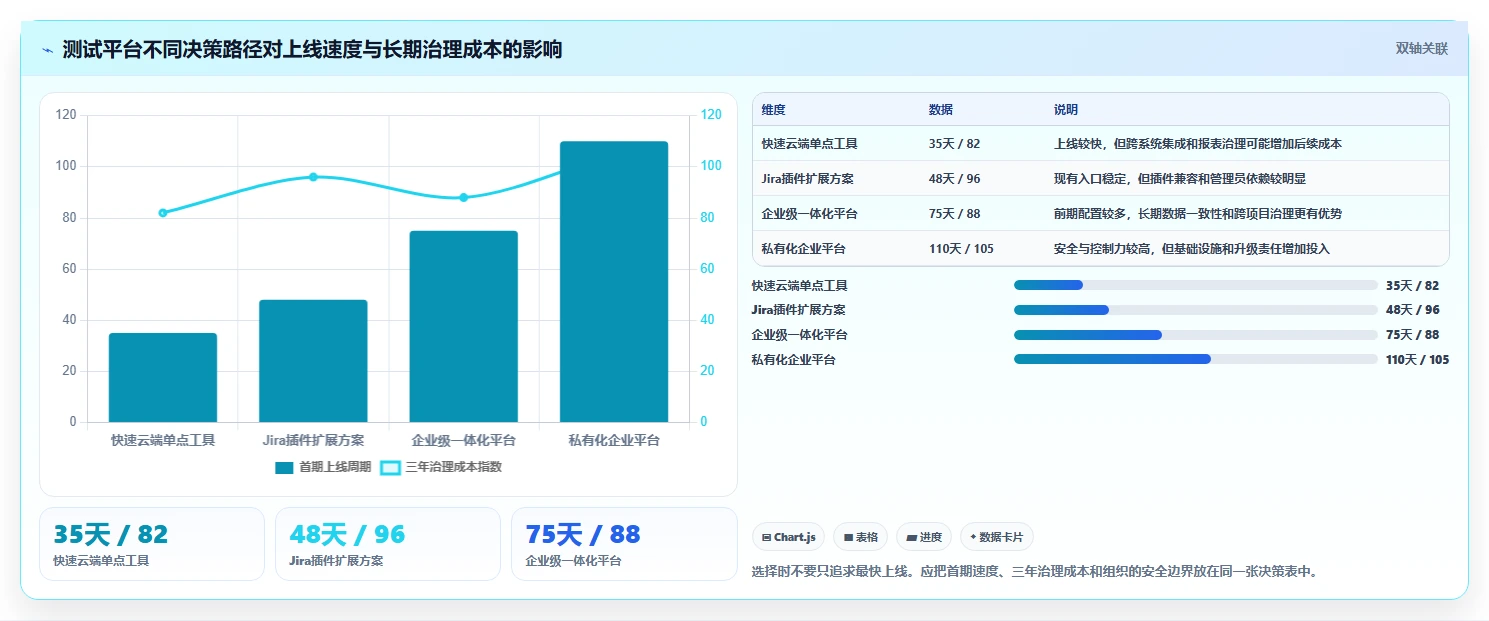Click the 首期上线周期 legend color box
Screen dimensions: 1489x621
[285, 467]
